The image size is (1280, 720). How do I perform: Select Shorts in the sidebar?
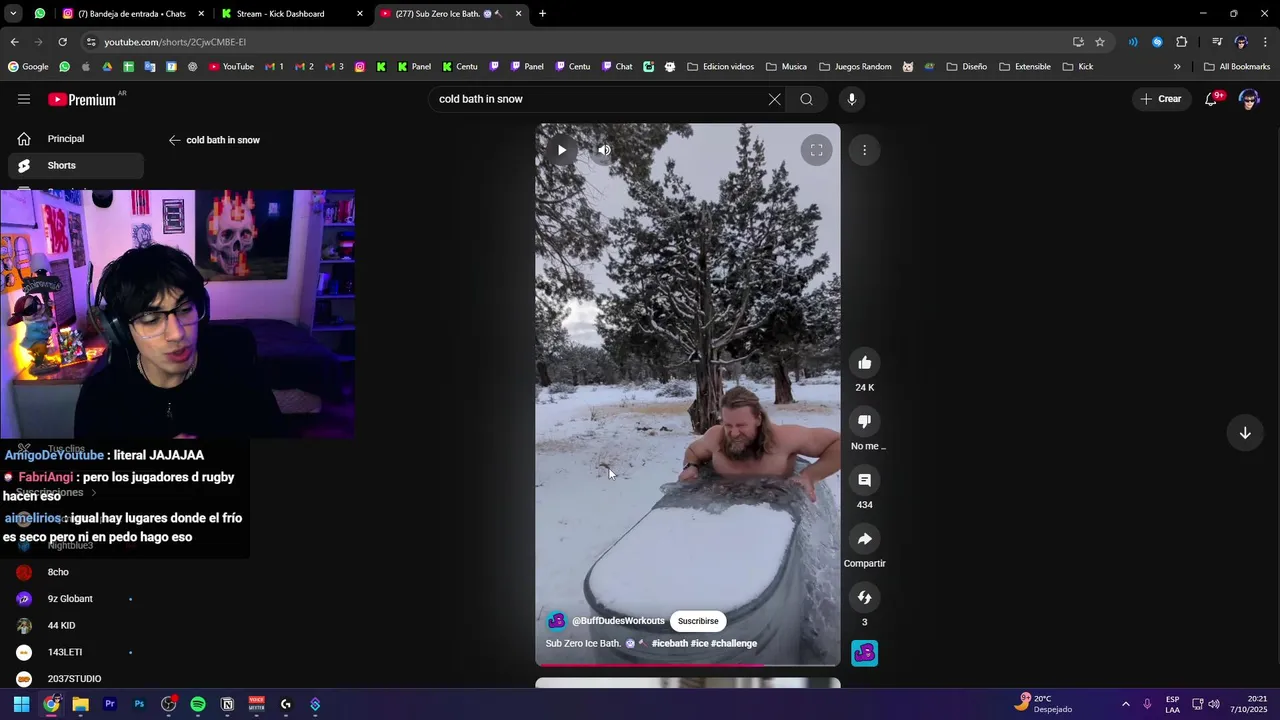pos(75,165)
